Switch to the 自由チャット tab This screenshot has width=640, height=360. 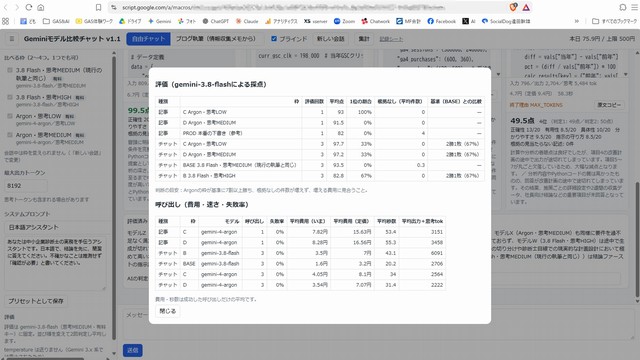point(149,39)
